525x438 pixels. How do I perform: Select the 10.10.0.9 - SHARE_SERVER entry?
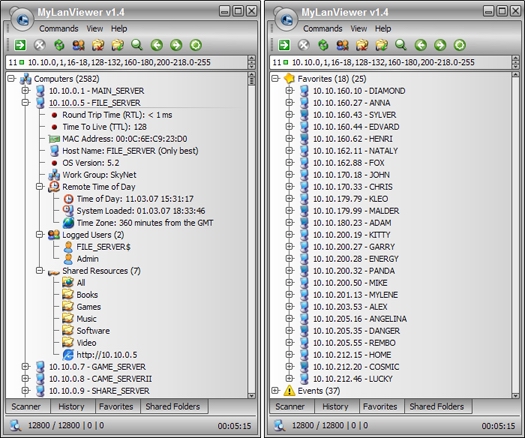click(99, 391)
